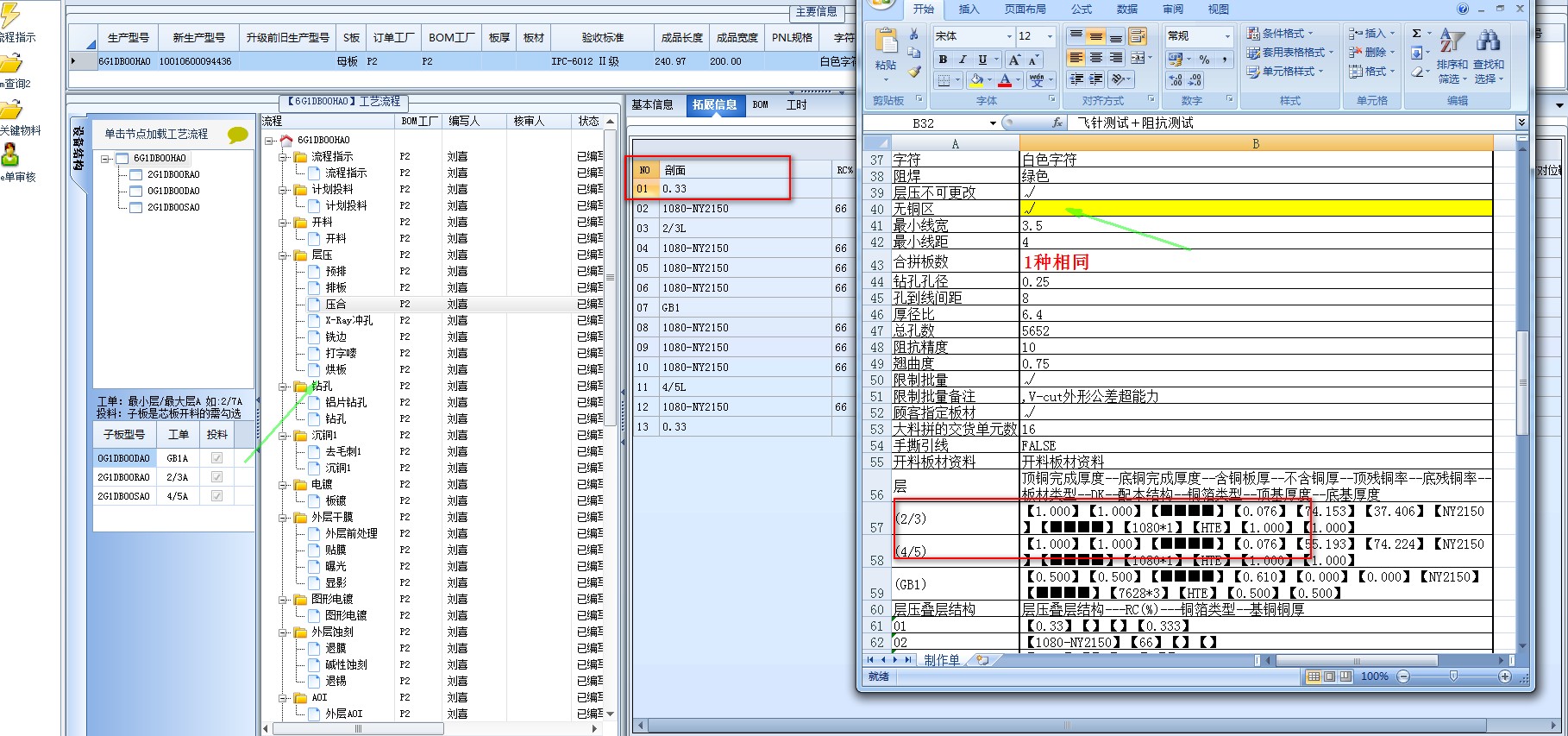Align text left in Excel
The width and height of the screenshot is (1568, 736).
(x=1076, y=58)
